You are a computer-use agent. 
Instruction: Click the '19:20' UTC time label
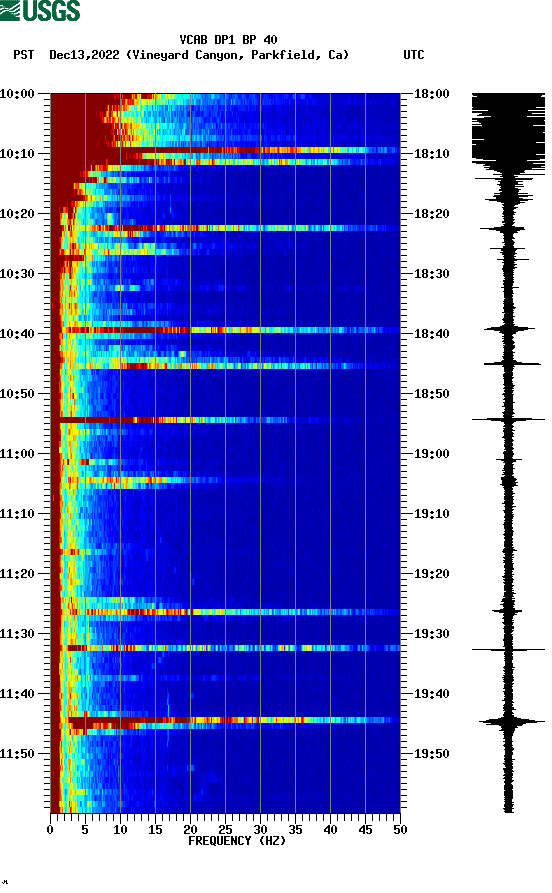pyautogui.click(x=432, y=574)
